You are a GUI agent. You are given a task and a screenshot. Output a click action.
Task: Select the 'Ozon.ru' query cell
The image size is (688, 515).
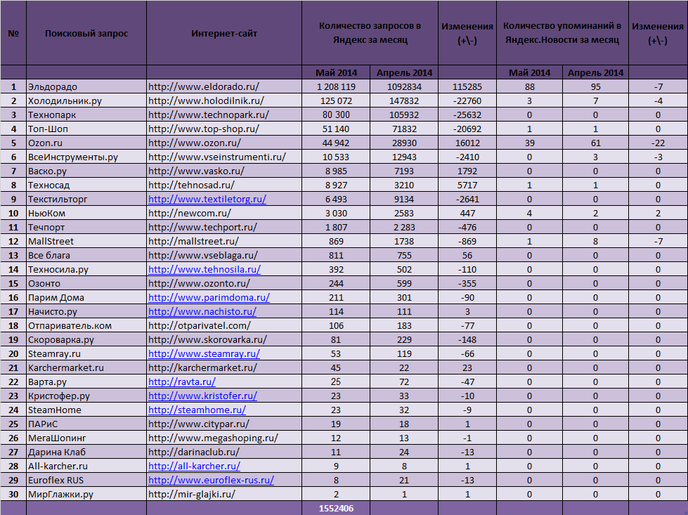86,143
